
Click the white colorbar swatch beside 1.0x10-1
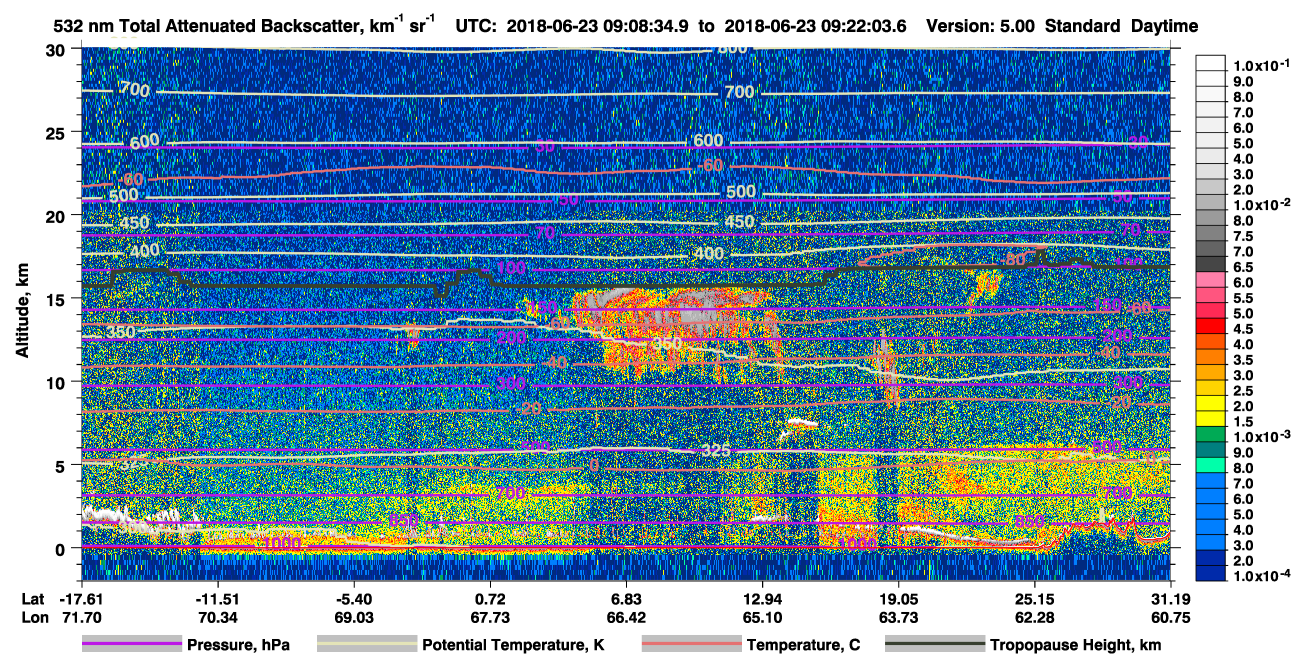[x=1212, y=62]
